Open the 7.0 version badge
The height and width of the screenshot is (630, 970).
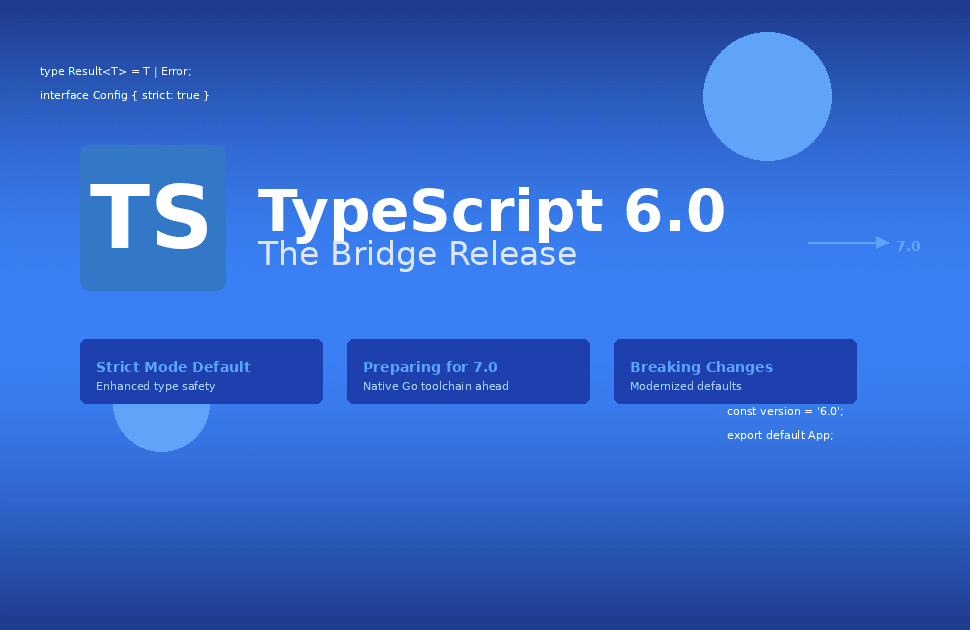[x=907, y=245]
